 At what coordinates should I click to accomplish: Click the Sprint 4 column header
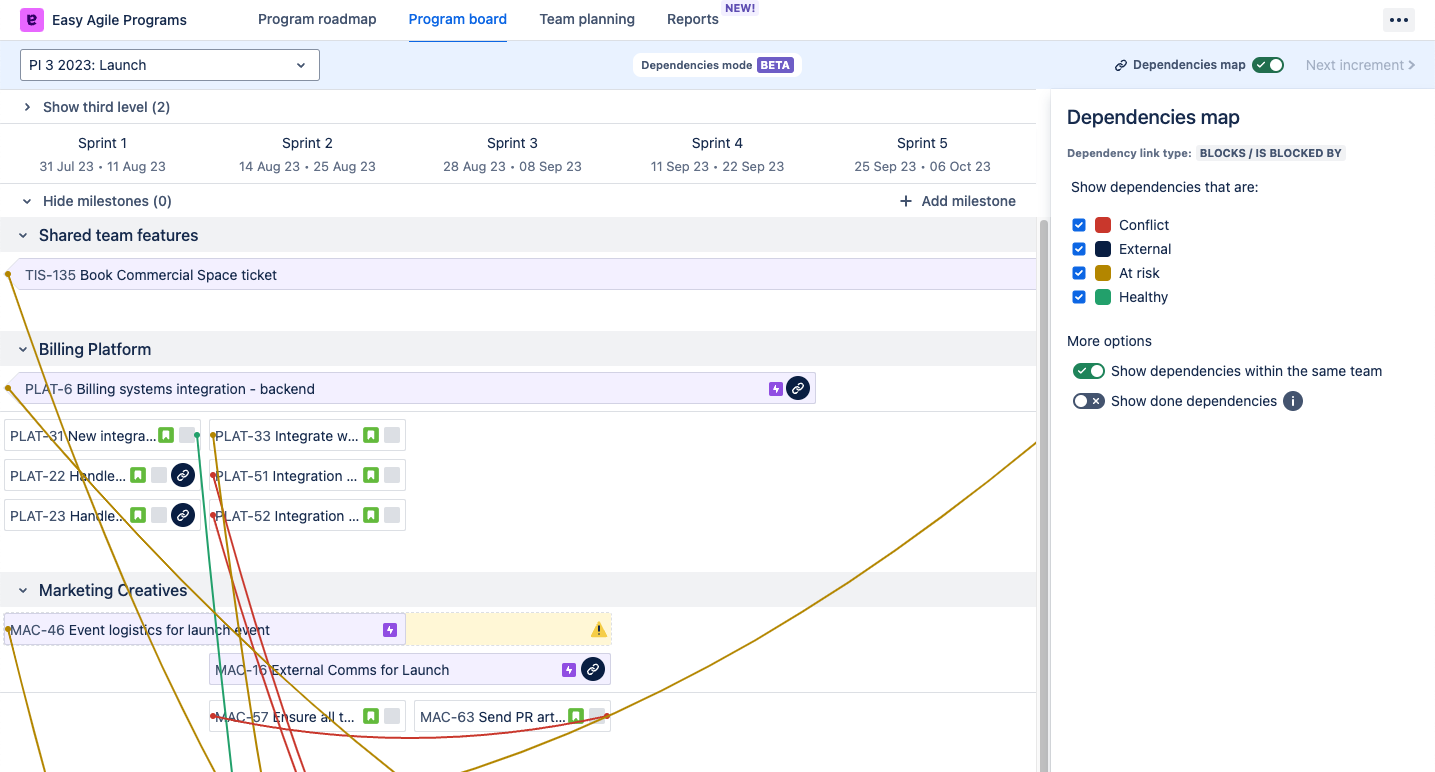pos(717,154)
